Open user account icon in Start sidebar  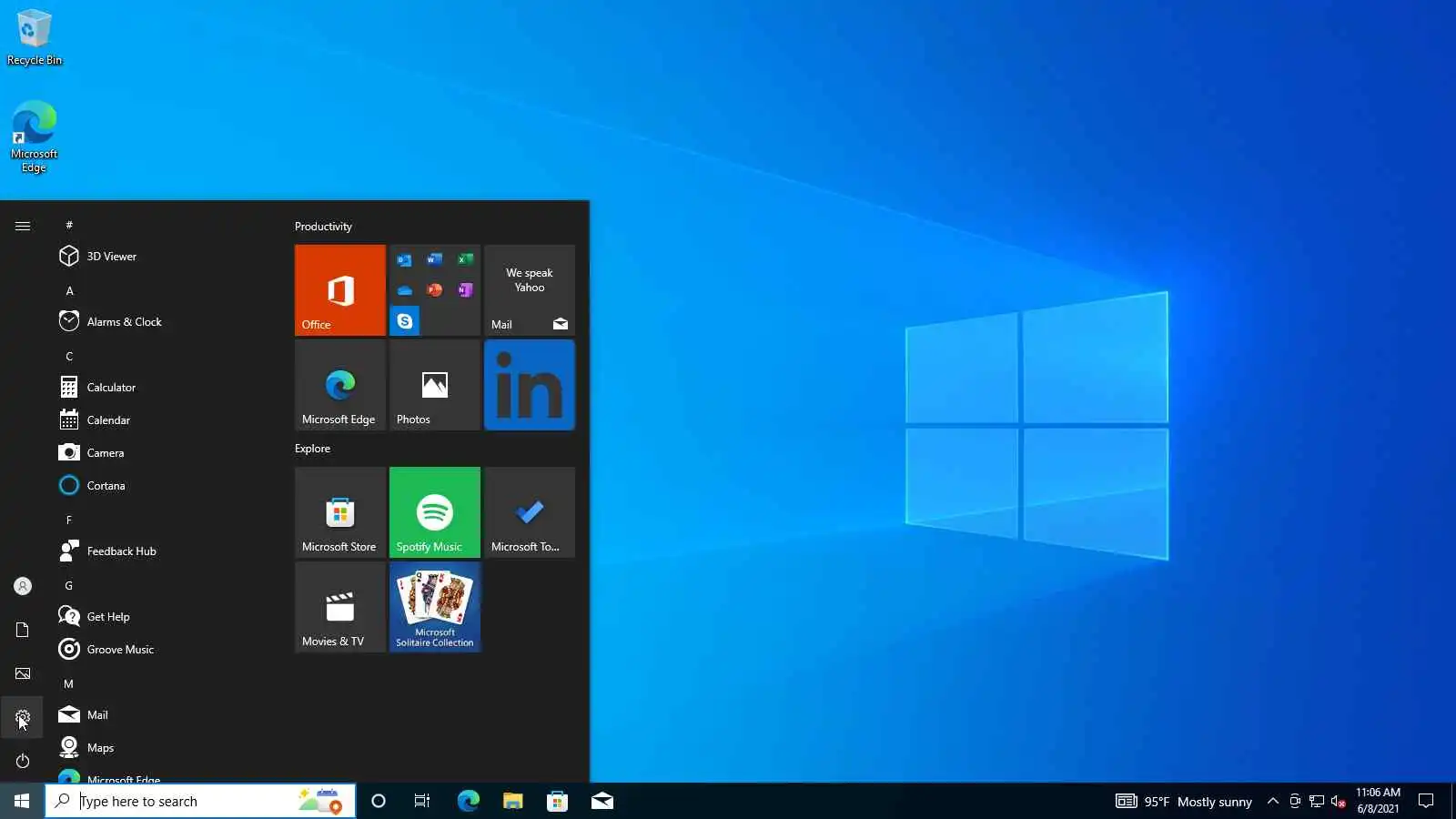point(23,586)
